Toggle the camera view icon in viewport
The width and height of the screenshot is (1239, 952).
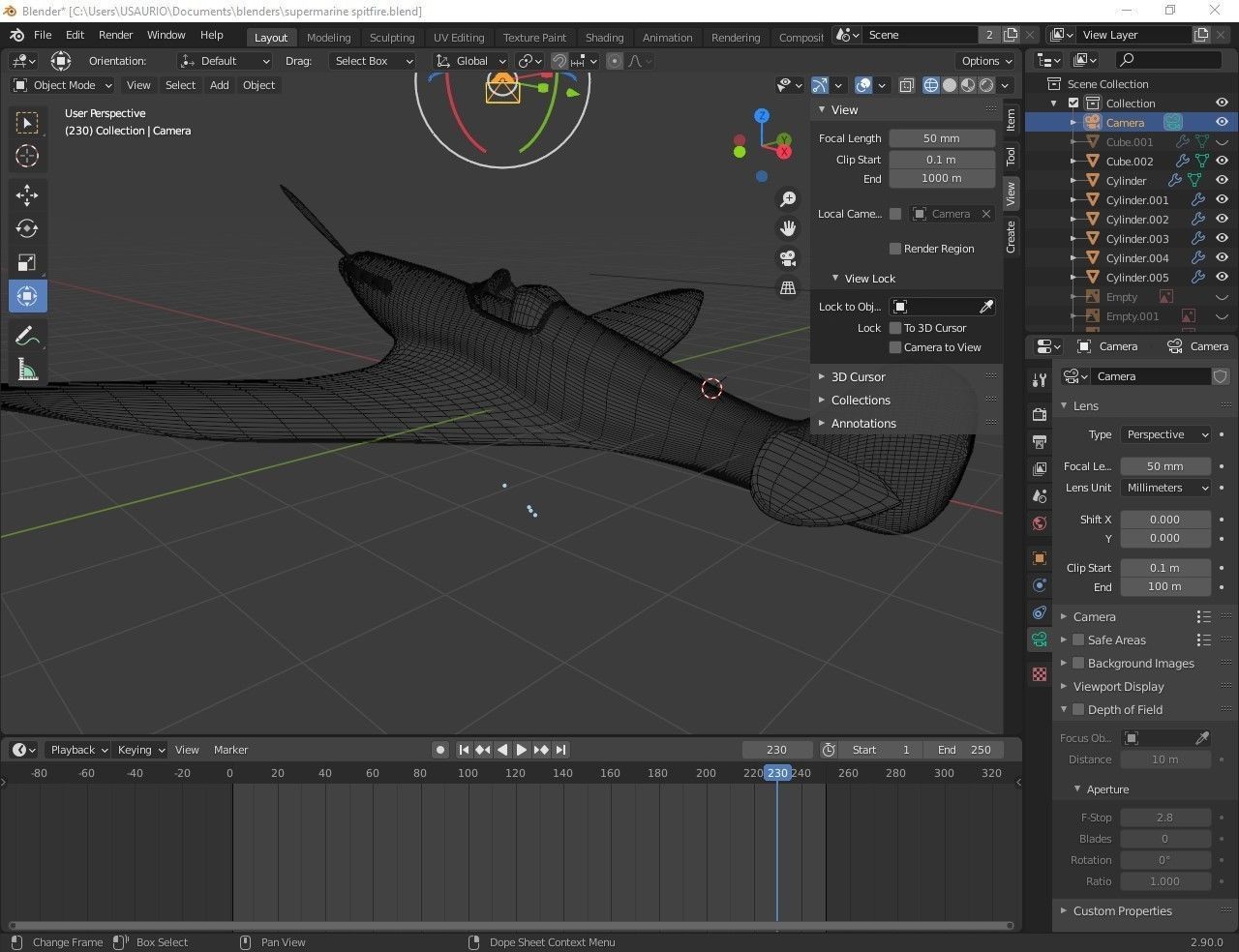[788, 258]
